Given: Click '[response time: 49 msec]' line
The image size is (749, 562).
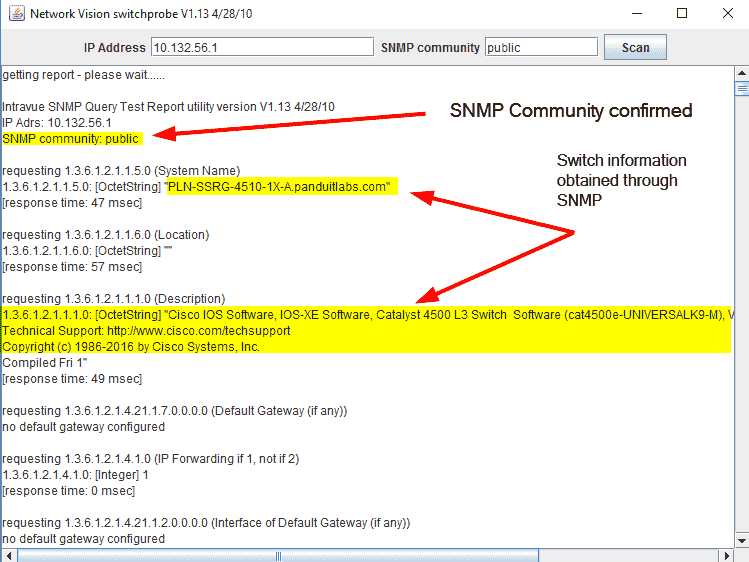Looking at the screenshot, I should coord(72,379).
